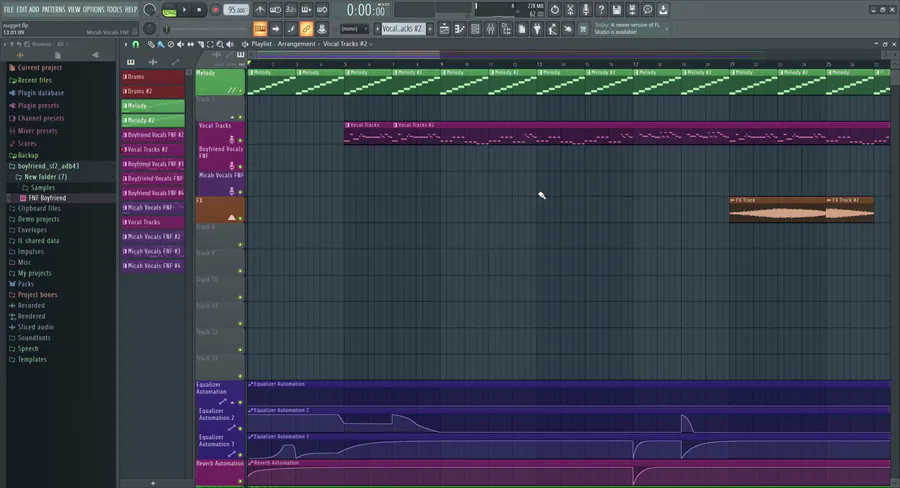Switch between pattern and song mode
The width and height of the screenshot is (900, 488).
(169, 10)
